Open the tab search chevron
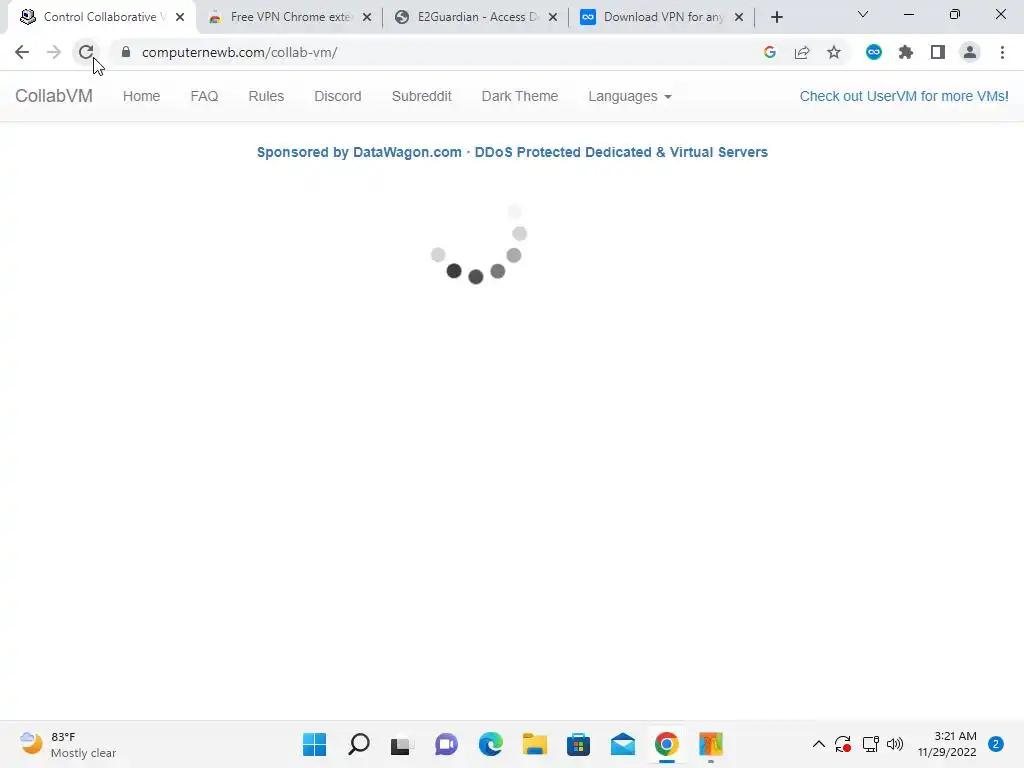This screenshot has height=768, width=1024. (863, 14)
